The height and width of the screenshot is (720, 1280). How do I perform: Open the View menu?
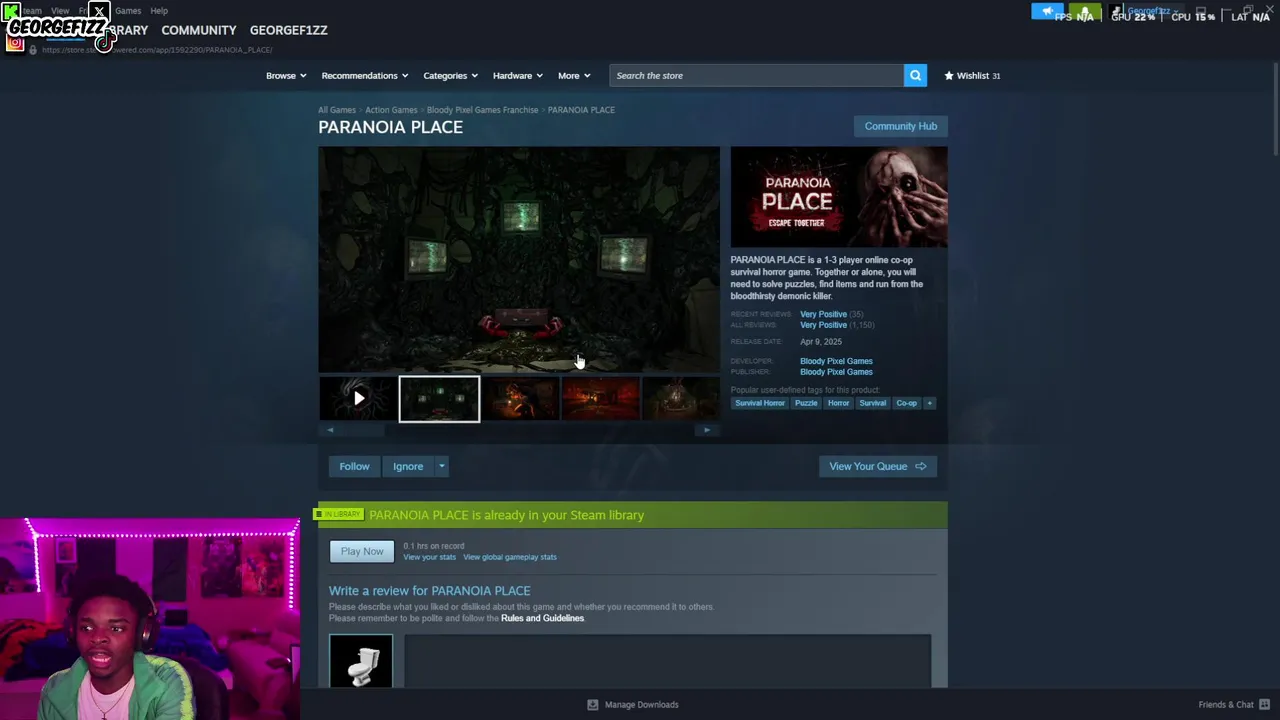pyautogui.click(x=60, y=11)
